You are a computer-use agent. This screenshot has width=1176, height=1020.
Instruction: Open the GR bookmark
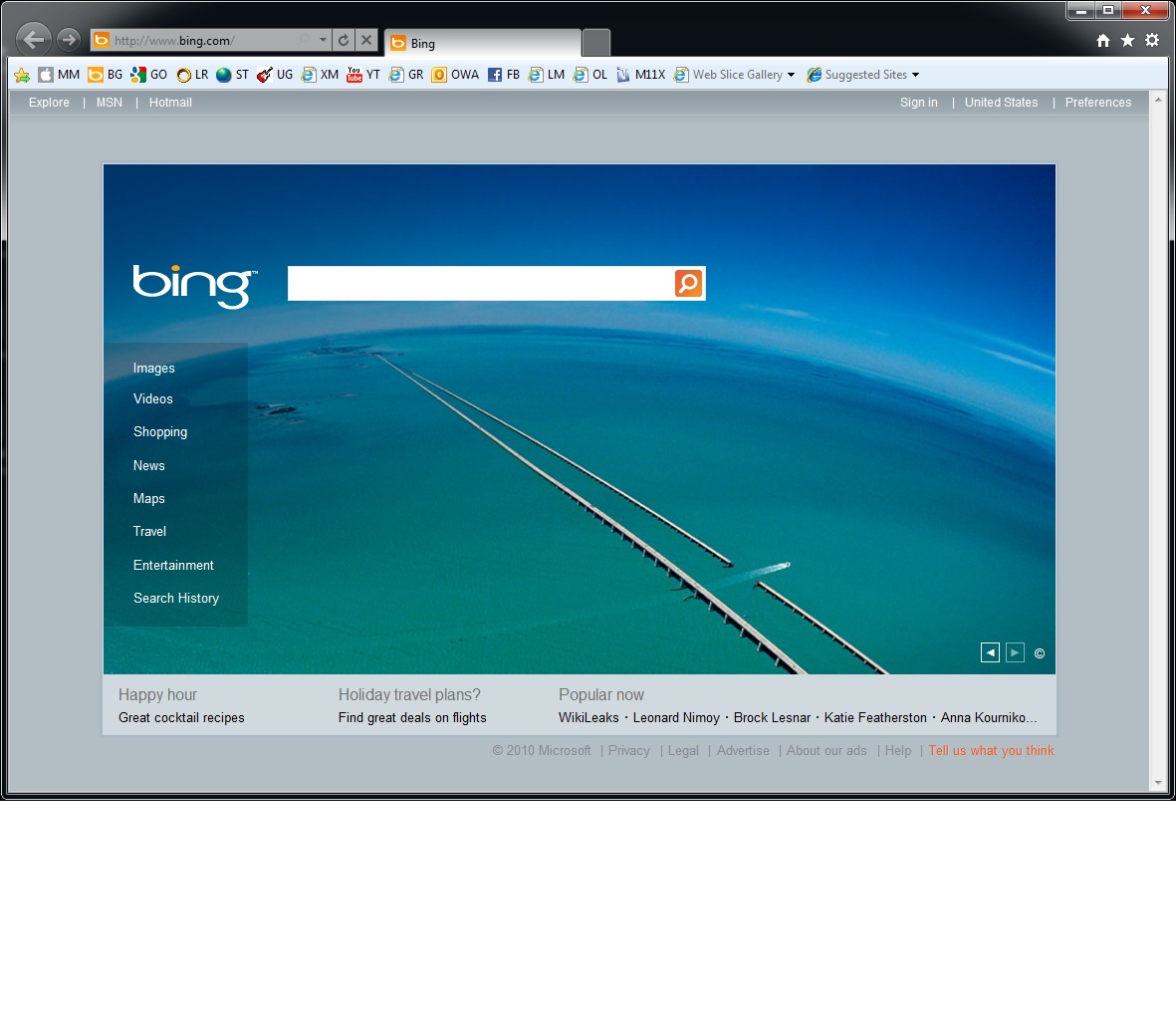point(405,75)
